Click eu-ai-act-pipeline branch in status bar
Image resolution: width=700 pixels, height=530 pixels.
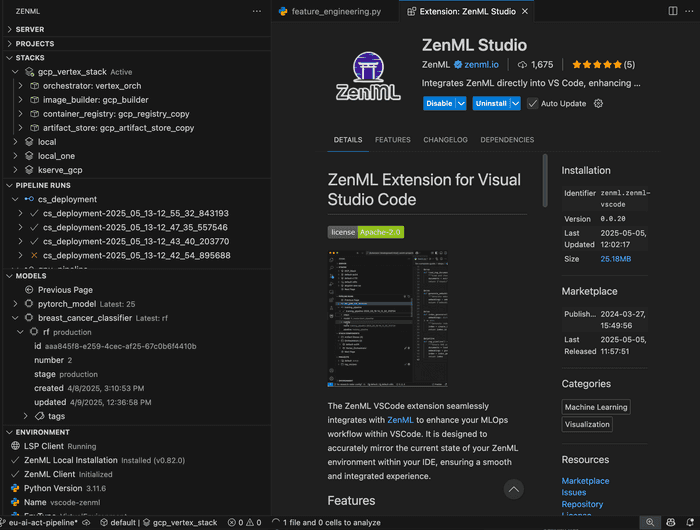(x=45, y=522)
